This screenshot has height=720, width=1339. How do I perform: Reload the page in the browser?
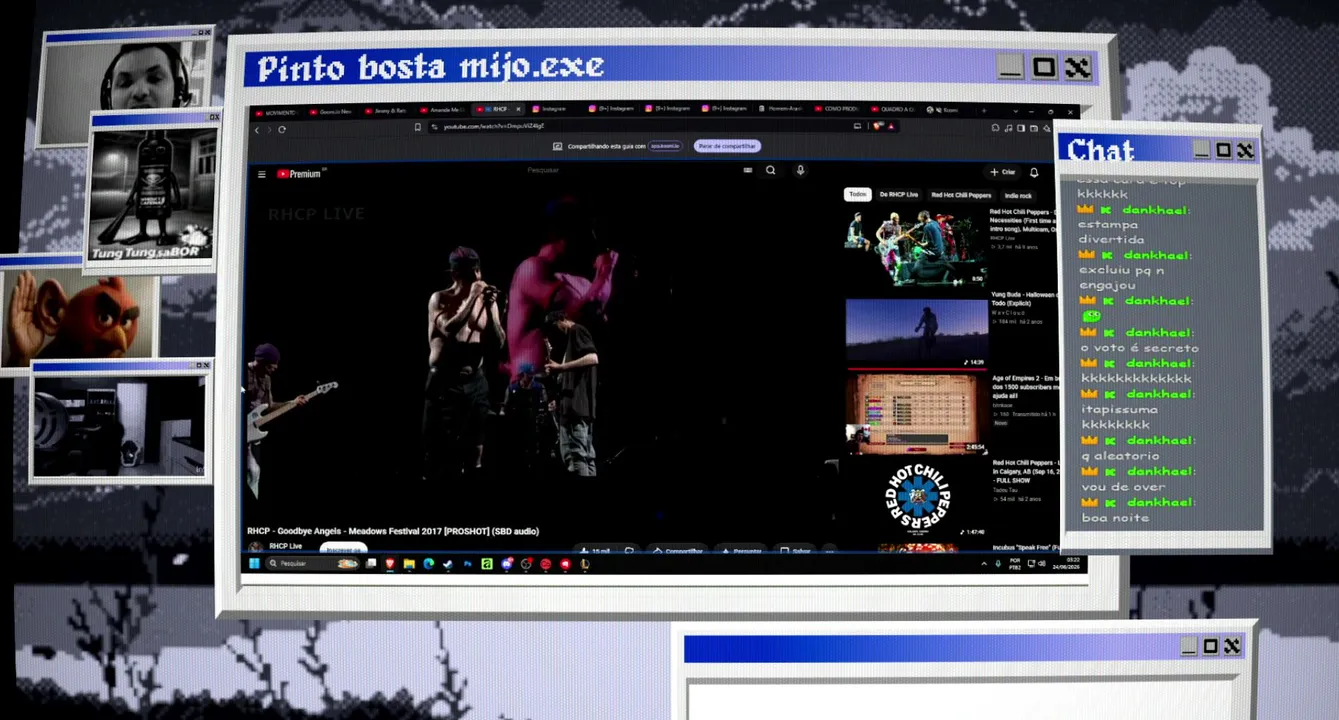[x=282, y=129]
